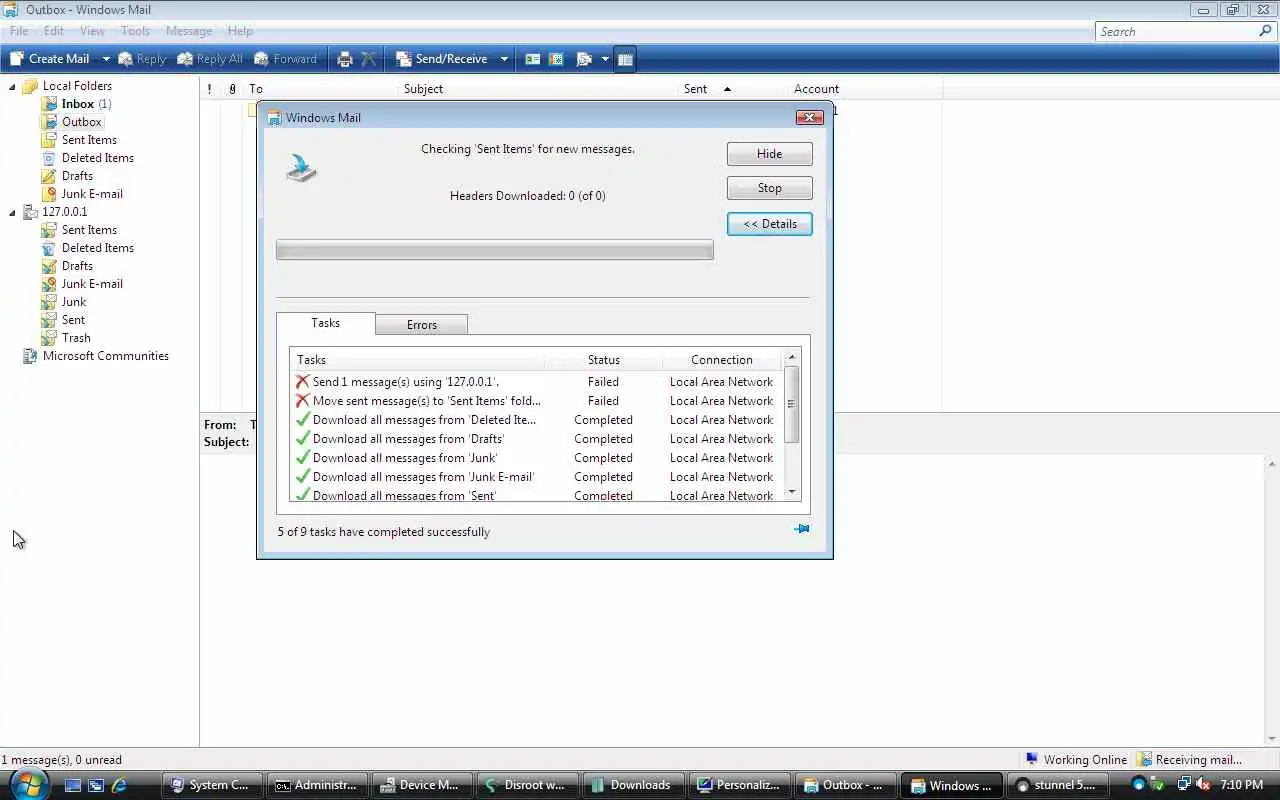Viewport: 1280px width, 800px height.
Task: Click the Reply All toolbar button
Action: (210, 59)
